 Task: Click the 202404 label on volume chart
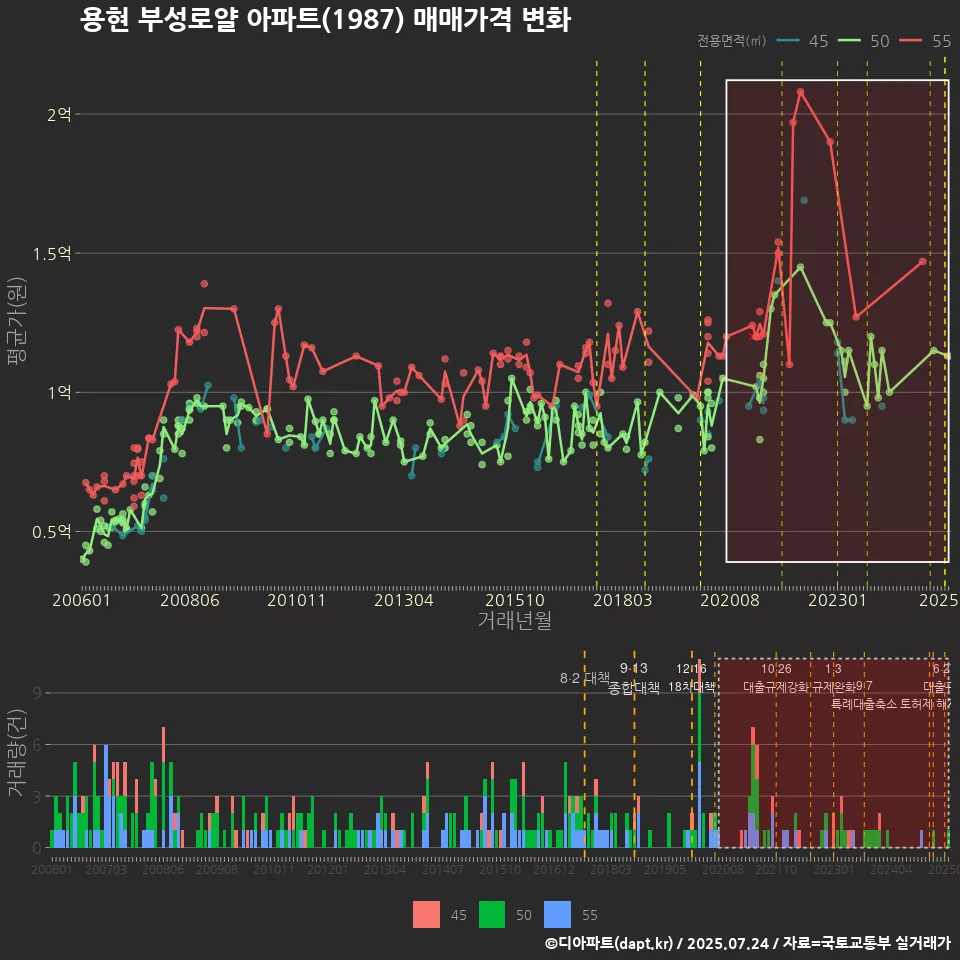tap(891, 869)
